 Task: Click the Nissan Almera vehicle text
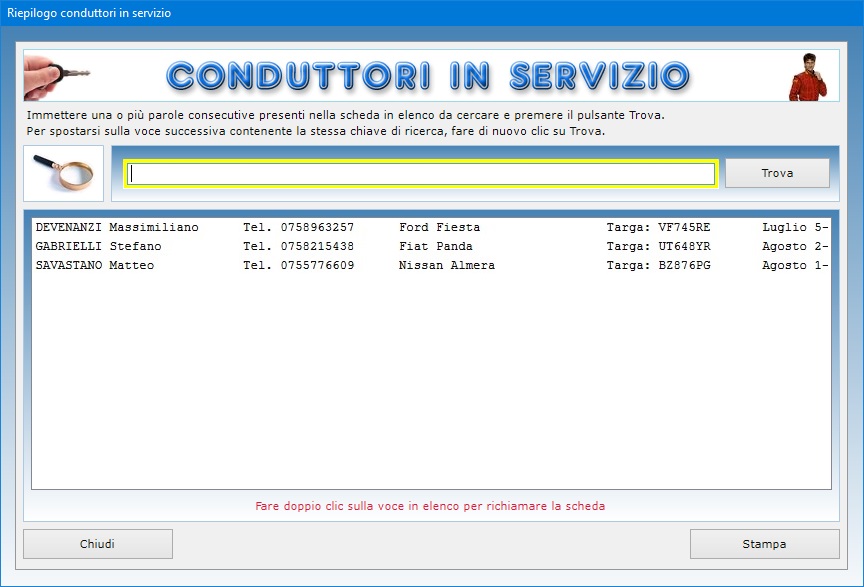446,265
